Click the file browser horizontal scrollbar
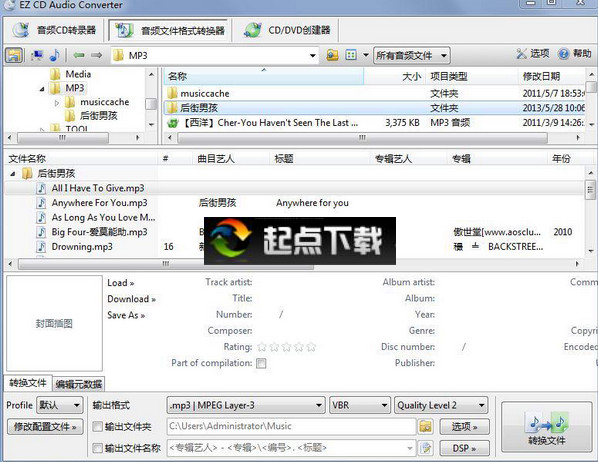Image resolution: width=598 pixels, height=462 pixels. [362, 138]
